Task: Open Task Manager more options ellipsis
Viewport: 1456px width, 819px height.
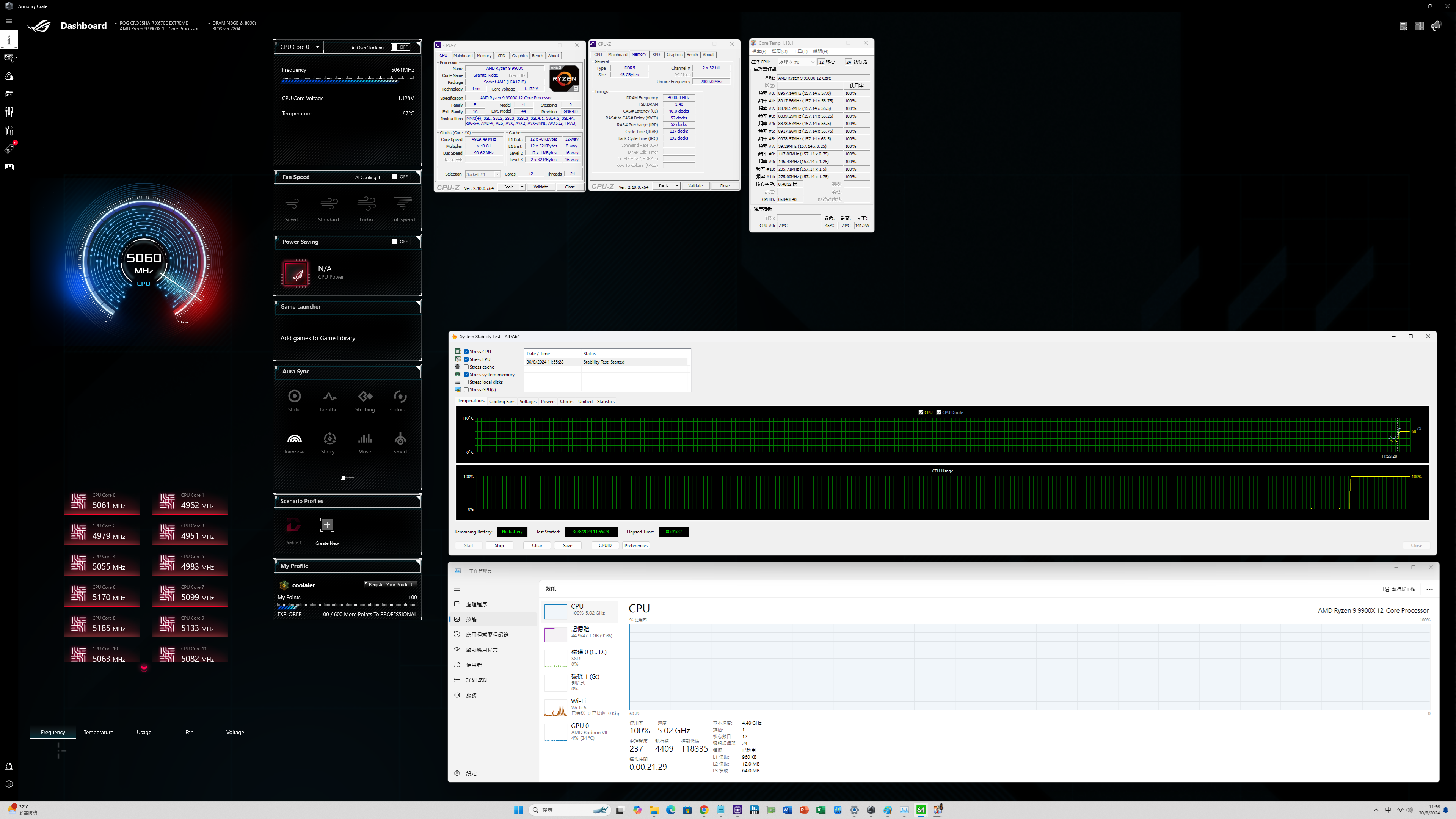Action: 1429,590
